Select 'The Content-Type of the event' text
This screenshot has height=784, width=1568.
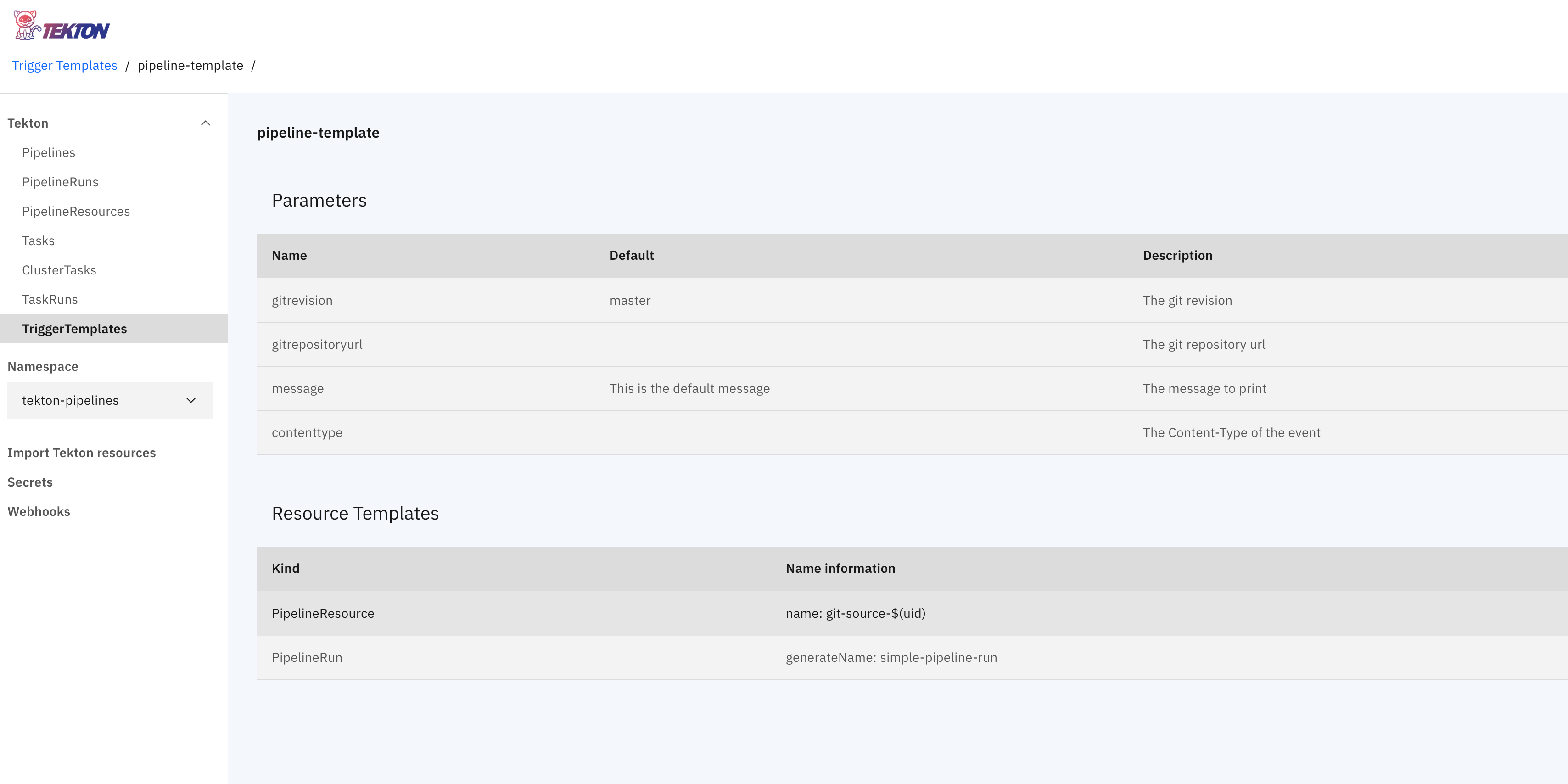click(x=1232, y=433)
